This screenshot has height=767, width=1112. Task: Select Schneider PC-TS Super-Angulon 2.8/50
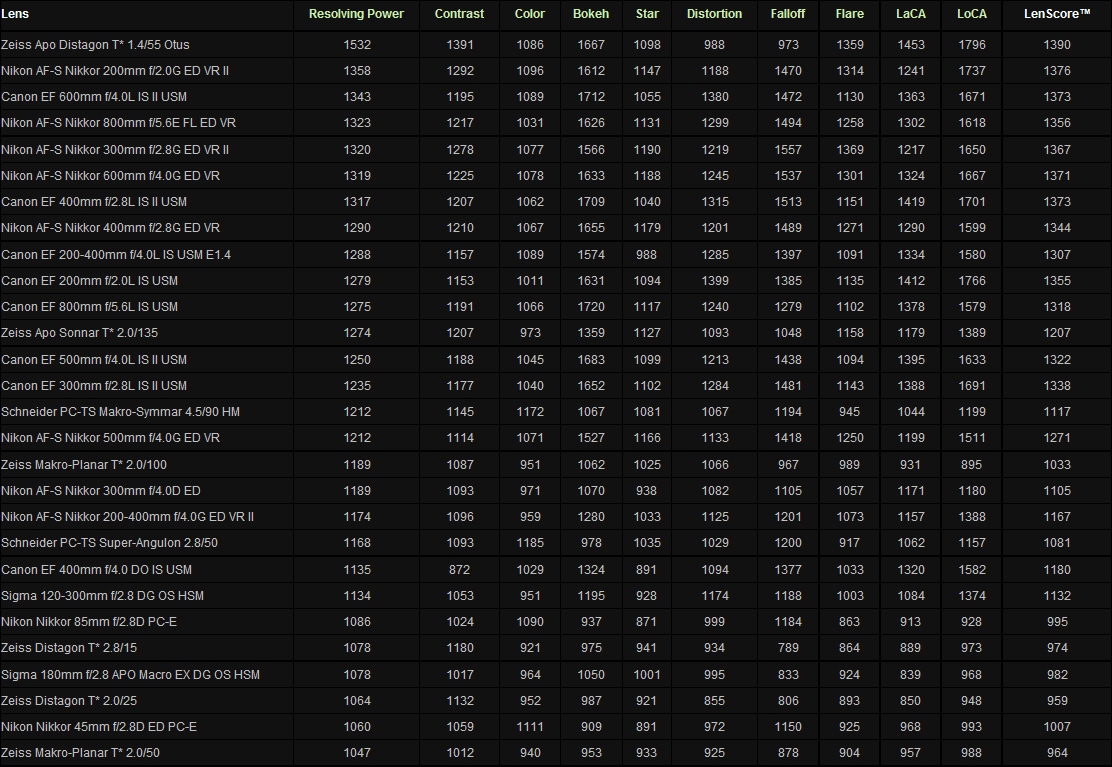click(x=109, y=543)
